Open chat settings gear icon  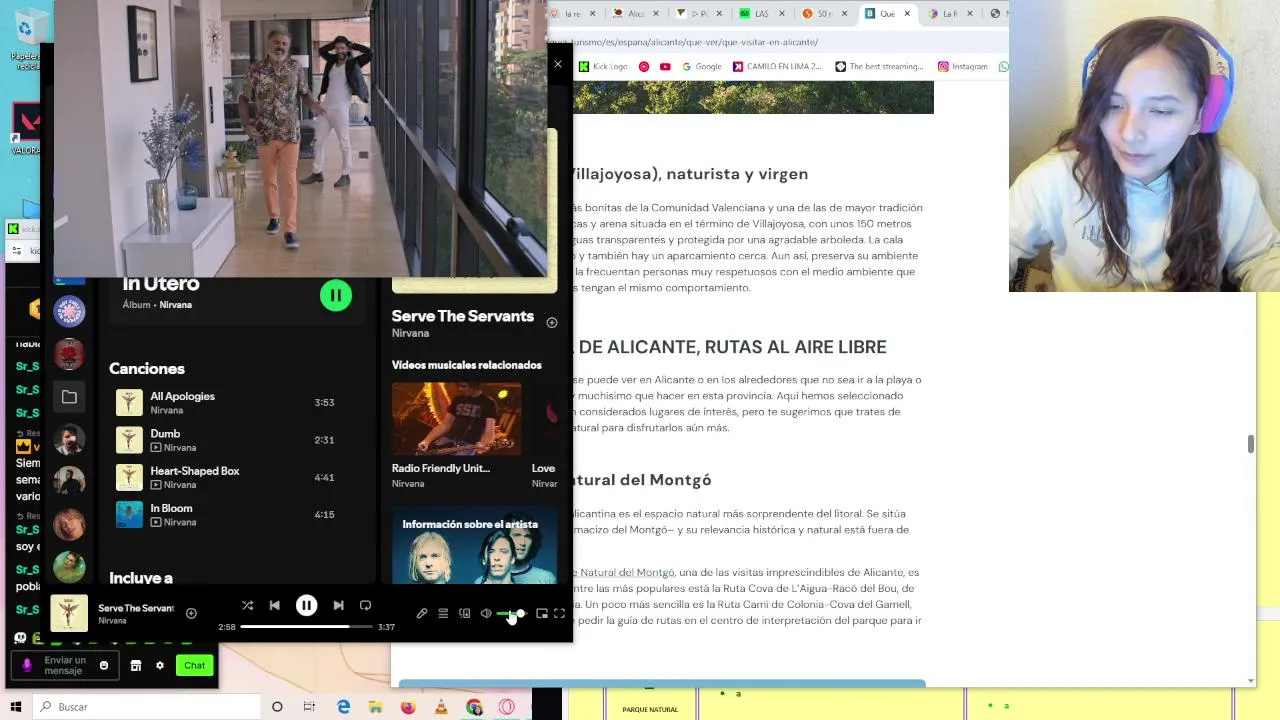pos(160,665)
